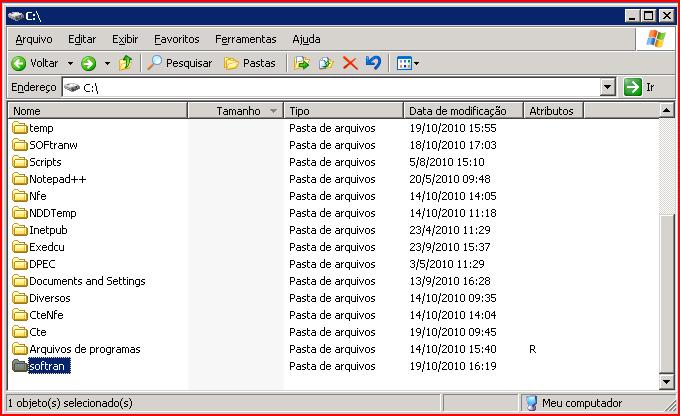Sort by the Nome column header

click(x=98, y=111)
